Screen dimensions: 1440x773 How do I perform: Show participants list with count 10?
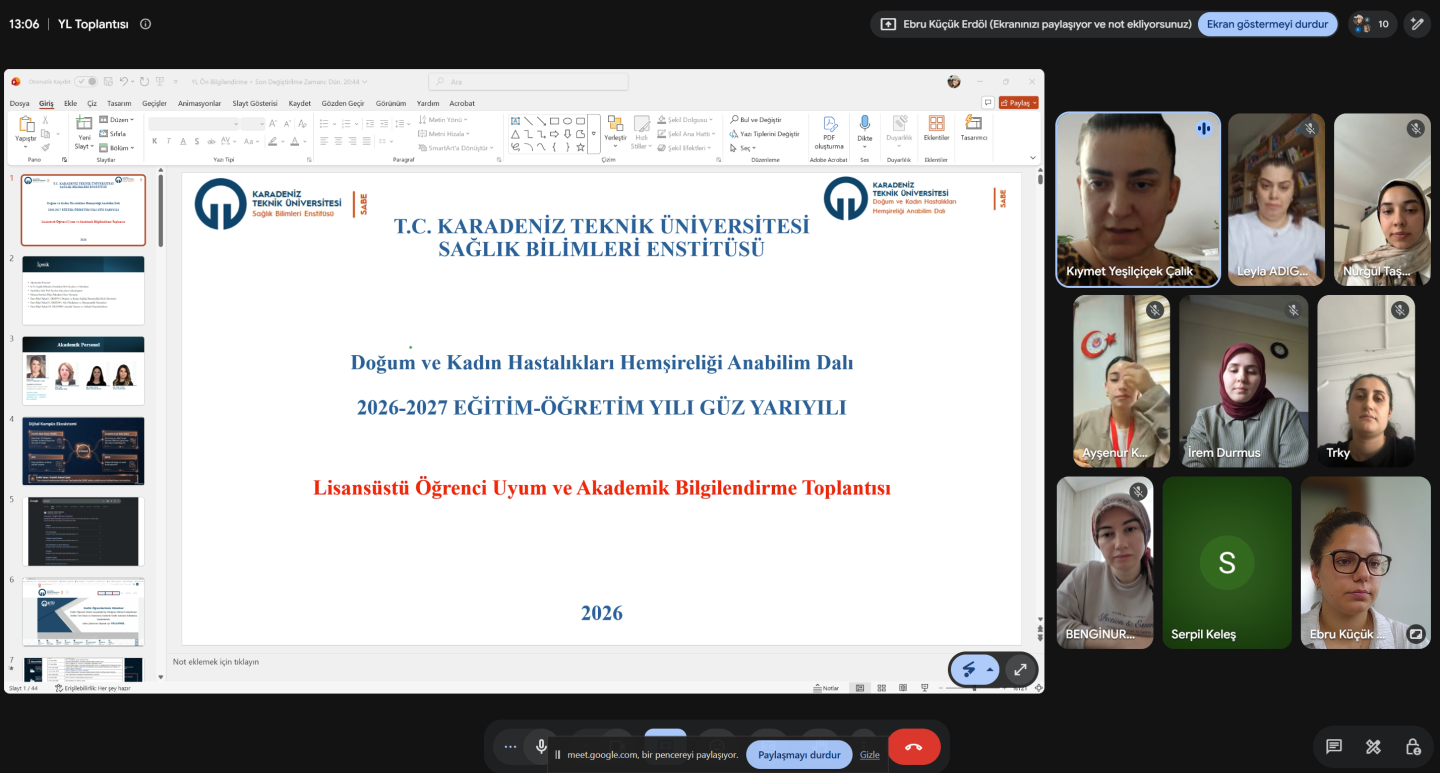coord(1371,24)
